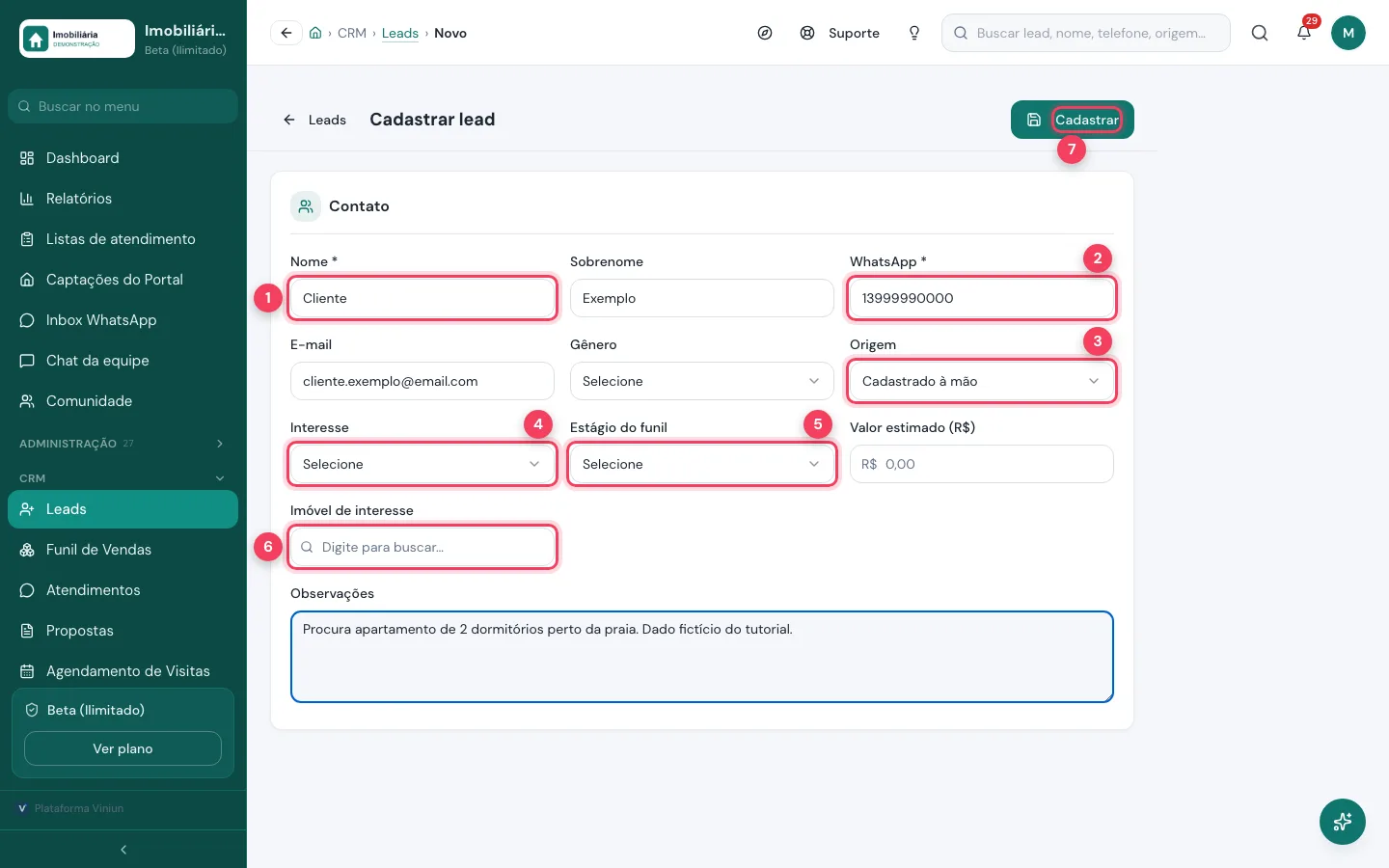Viewport: 1389px width, 868px height.
Task: Open the sparkle AI assistant button
Action: [1343, 822]
